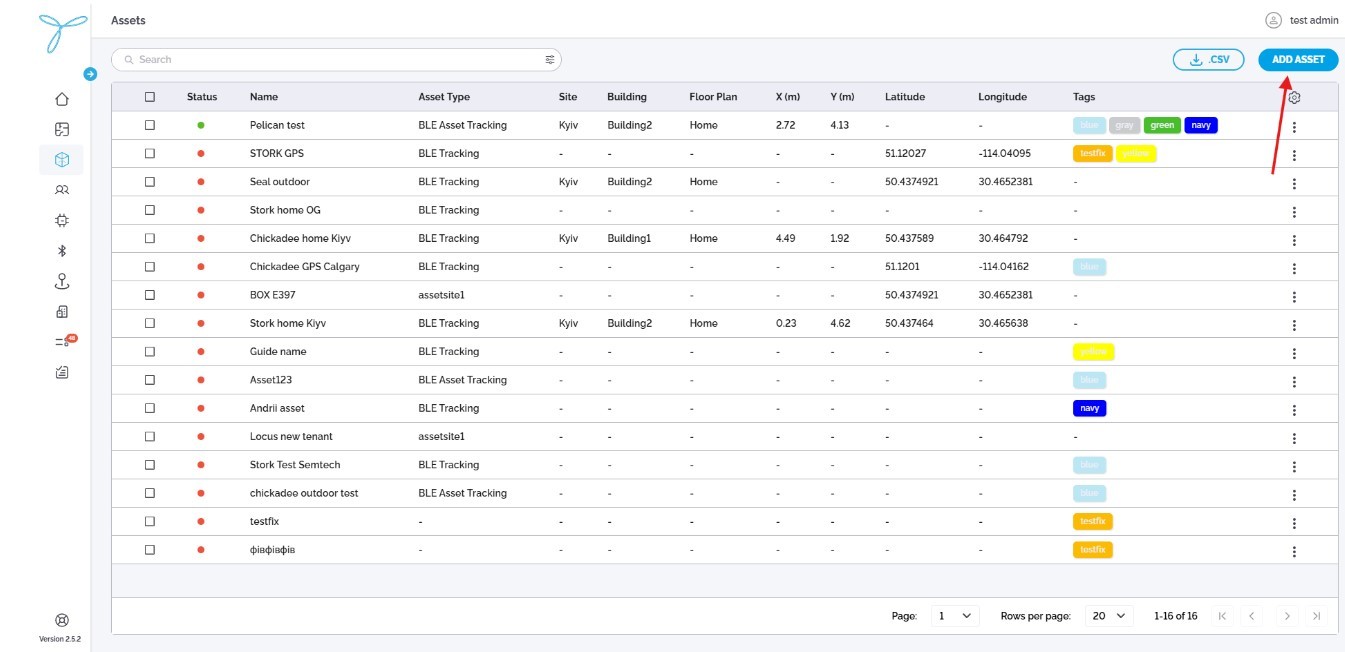Click the Status column header
Image resolution: width=1345 pixels, height=652 pixels.
(x=202, y=97)
